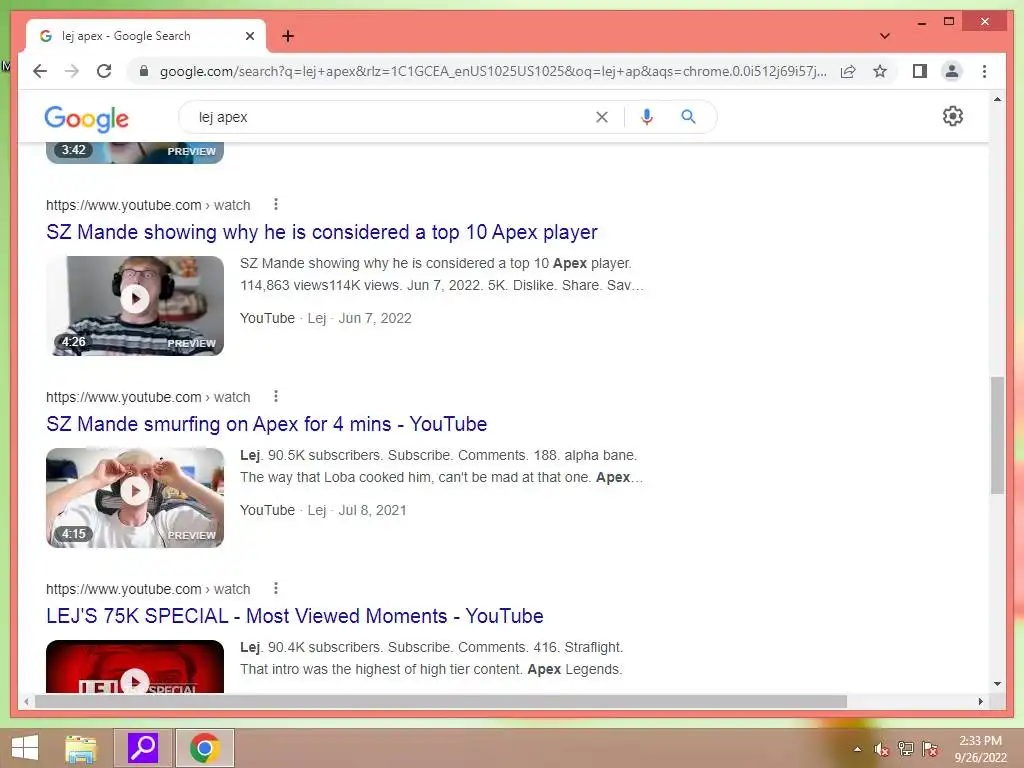This screenshot has height=768, width=1024.
Task: Click the scroll left arrow at the bottom
Action: click(26, 701)
